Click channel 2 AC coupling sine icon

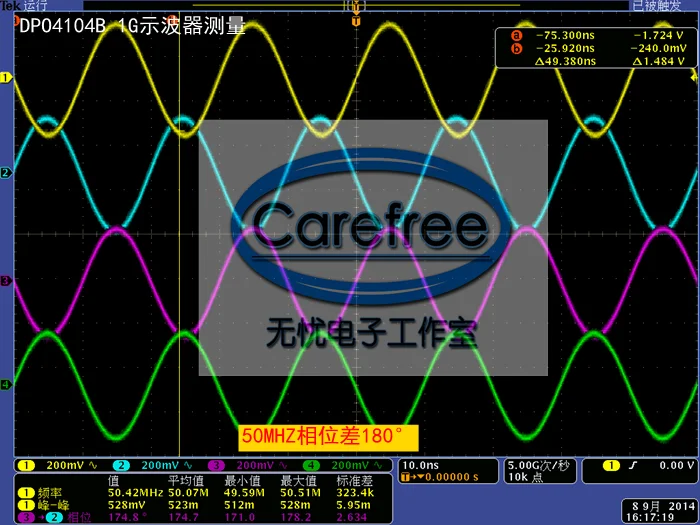pyautogui.click(x=188, y=466)
